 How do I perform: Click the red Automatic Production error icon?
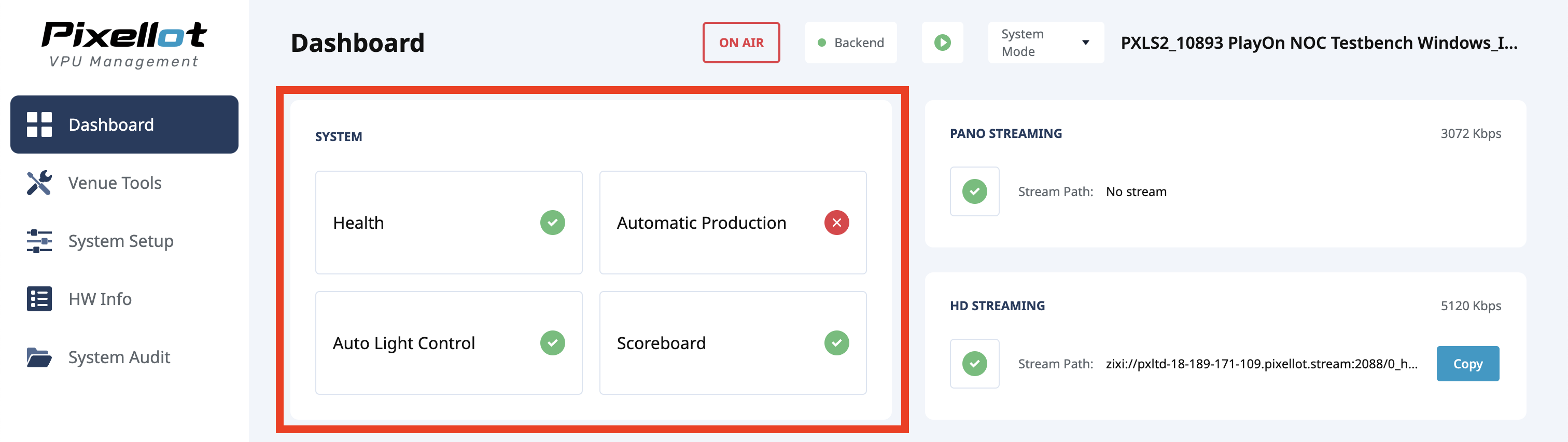pyautogui.click(x=836, y=223)
